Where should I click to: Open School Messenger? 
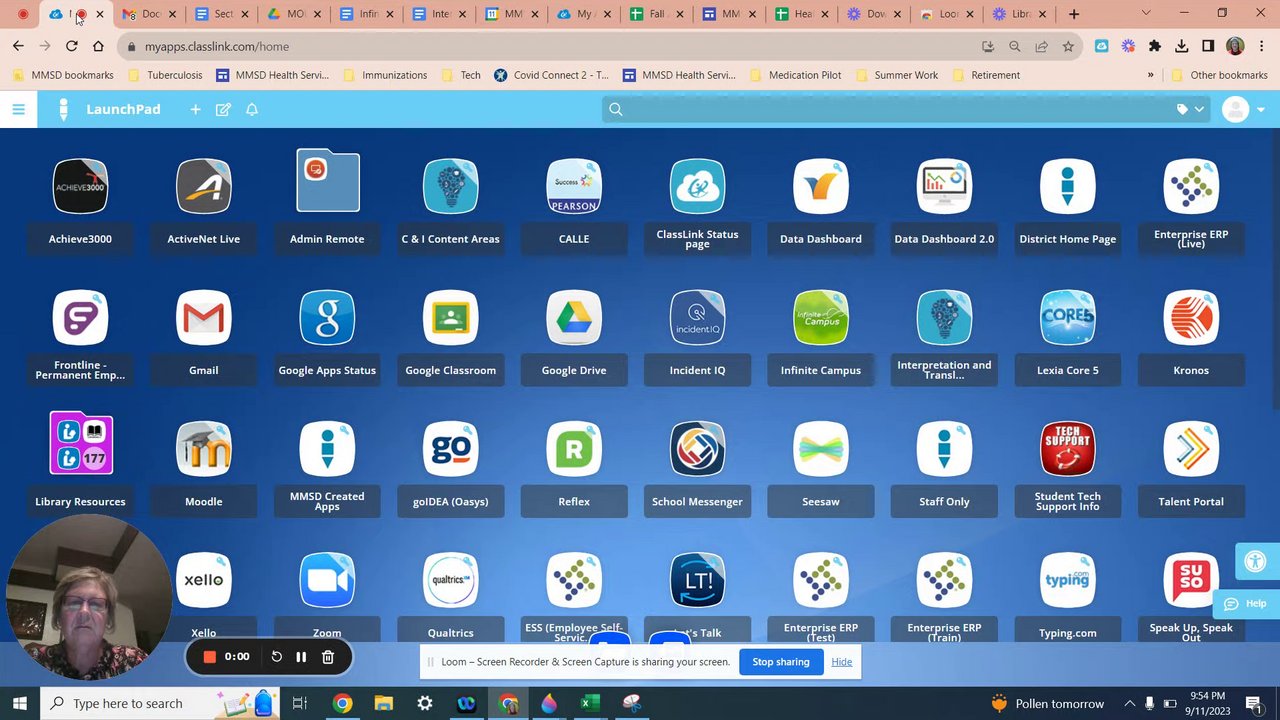point(697,449)
